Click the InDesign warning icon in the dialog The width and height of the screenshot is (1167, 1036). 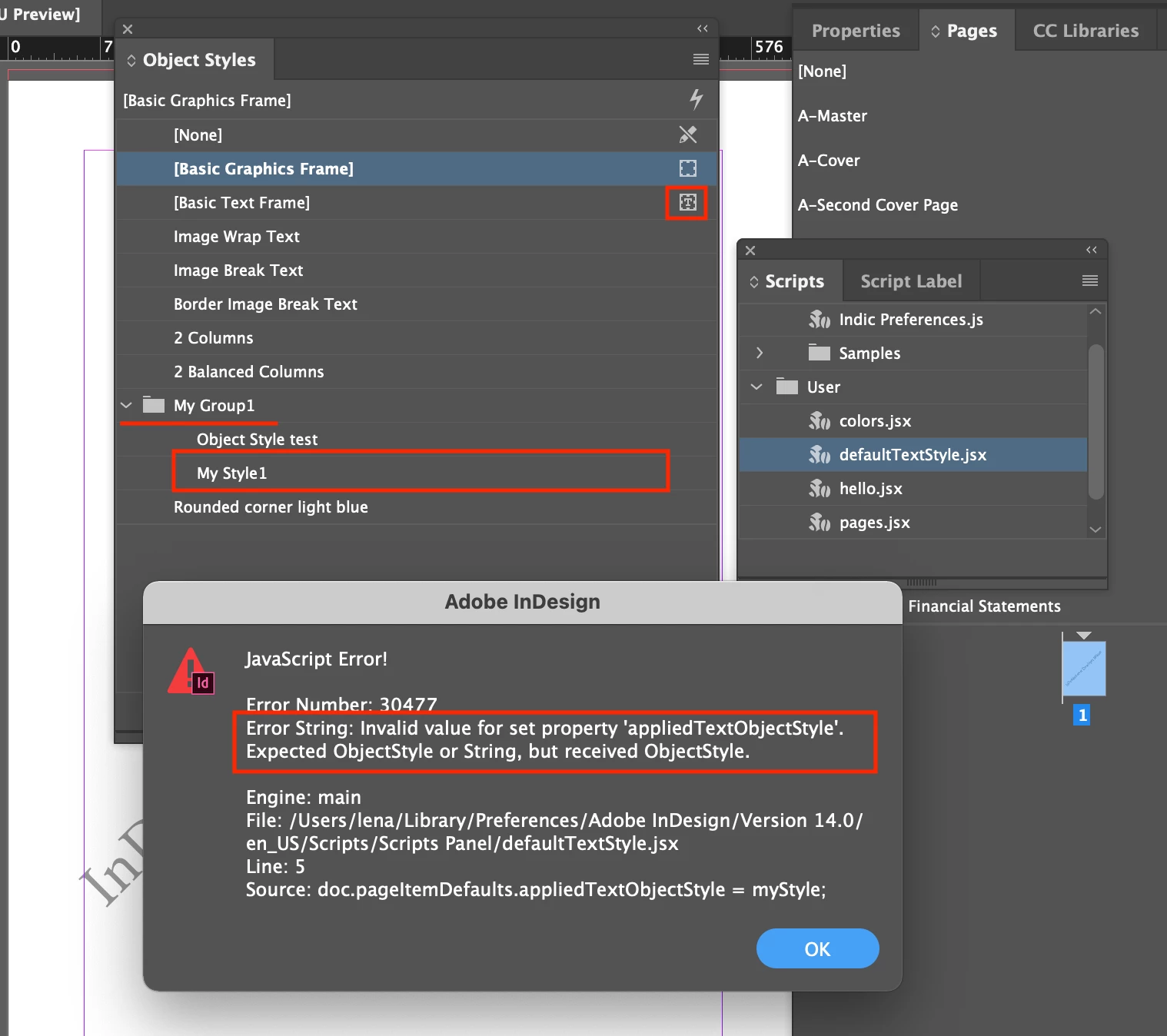(x=191, y=672)
